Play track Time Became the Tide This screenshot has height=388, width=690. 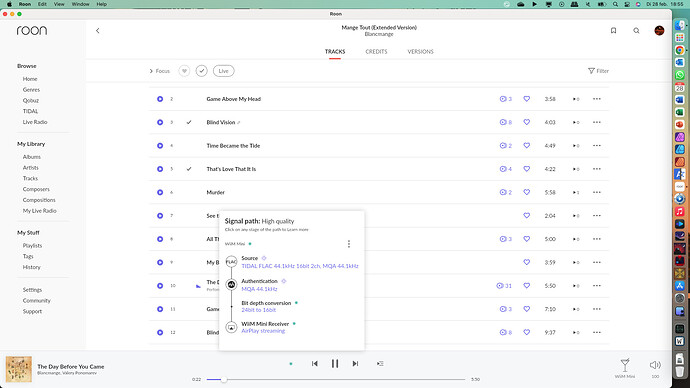click(160, 146)
